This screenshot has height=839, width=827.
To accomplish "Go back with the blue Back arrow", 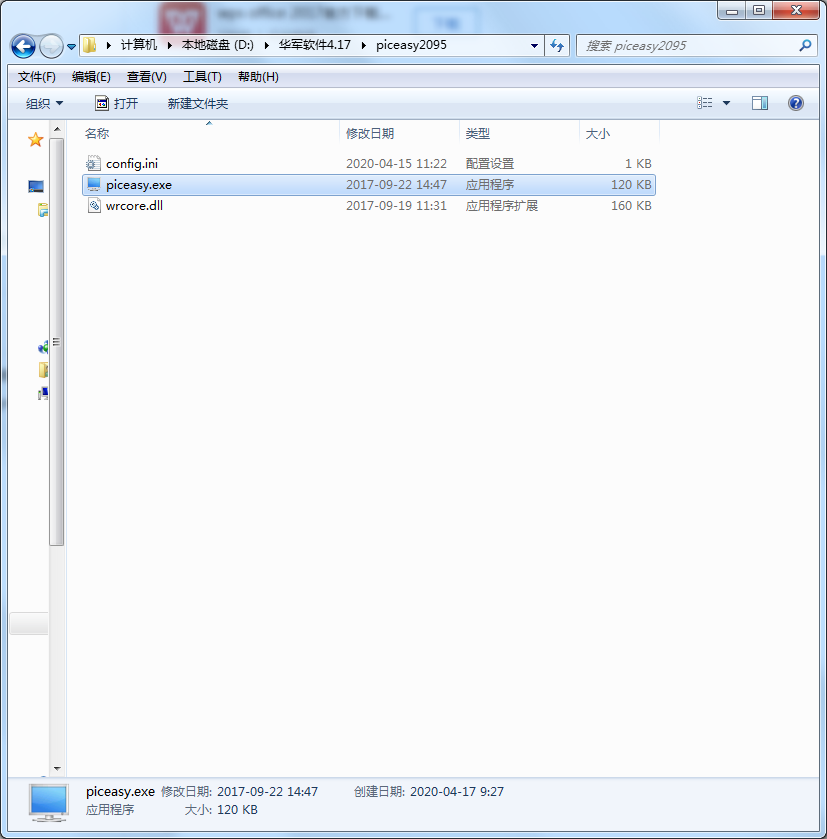I will pyautogui.click(x=23, y=46).
